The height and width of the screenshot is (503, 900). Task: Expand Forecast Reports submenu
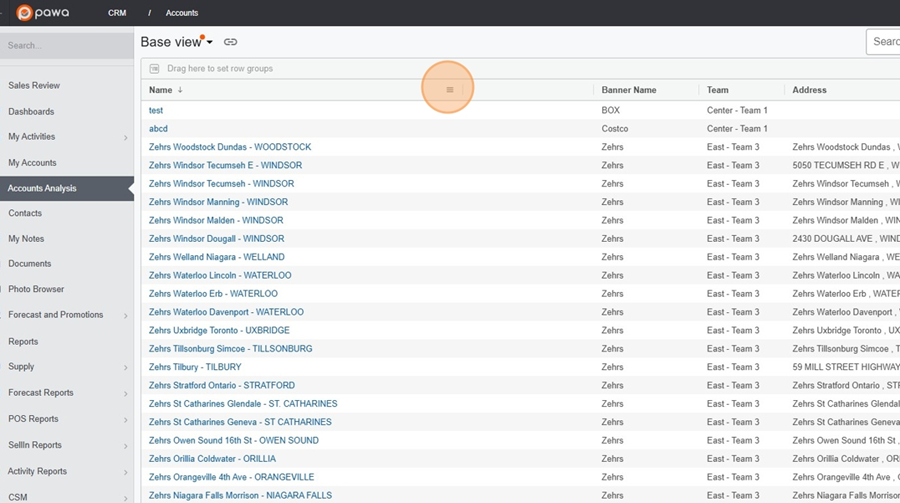[x=126, y=393]
